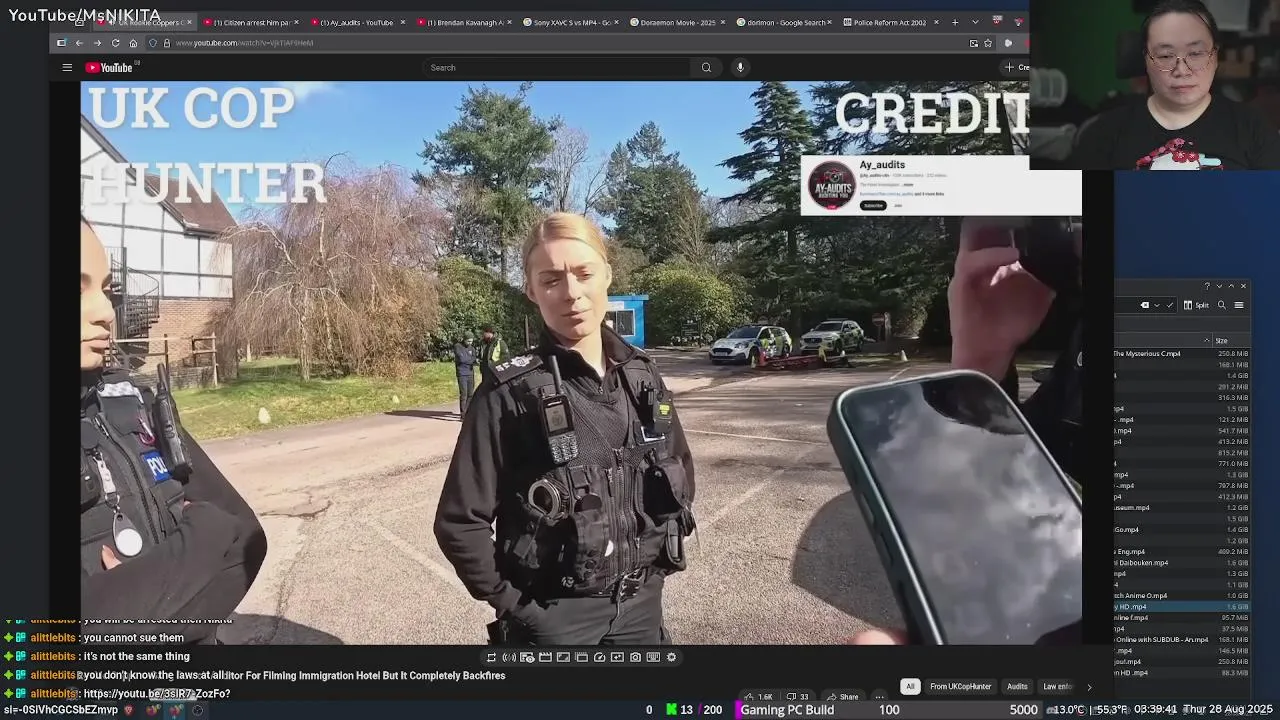Image resolution: width=1280 pixels, height=720 pixels.
Task: Start voice search with the microphone icon
Action: pos(740,68)
